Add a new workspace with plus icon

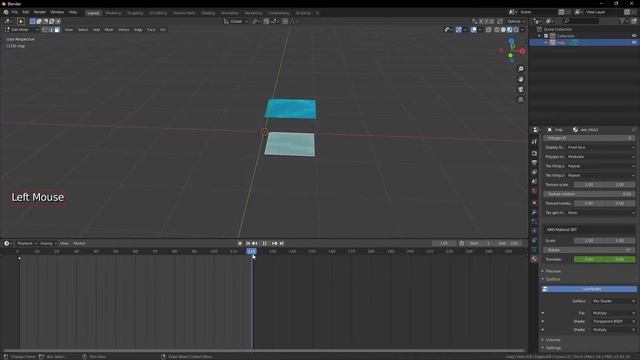pos(318,13)
